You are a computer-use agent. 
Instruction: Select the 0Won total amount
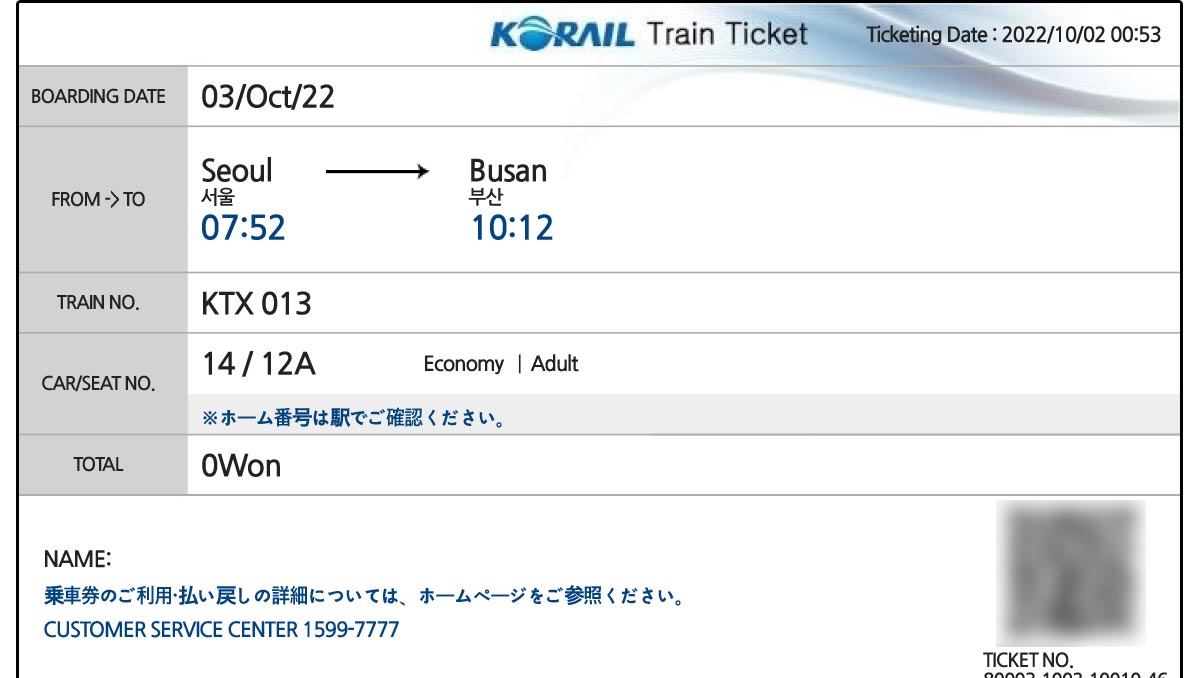241,466
